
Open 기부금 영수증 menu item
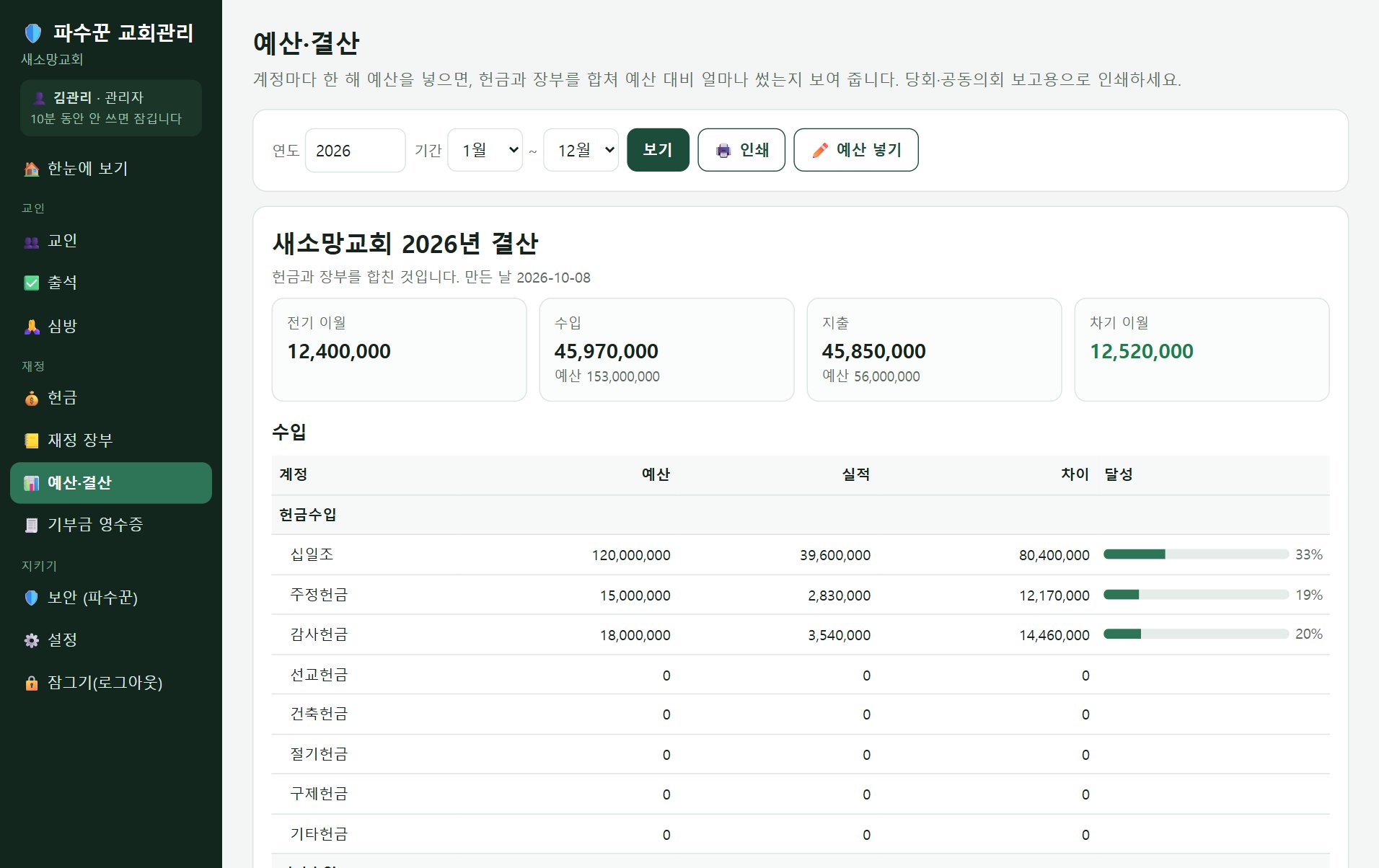point(111,525)
